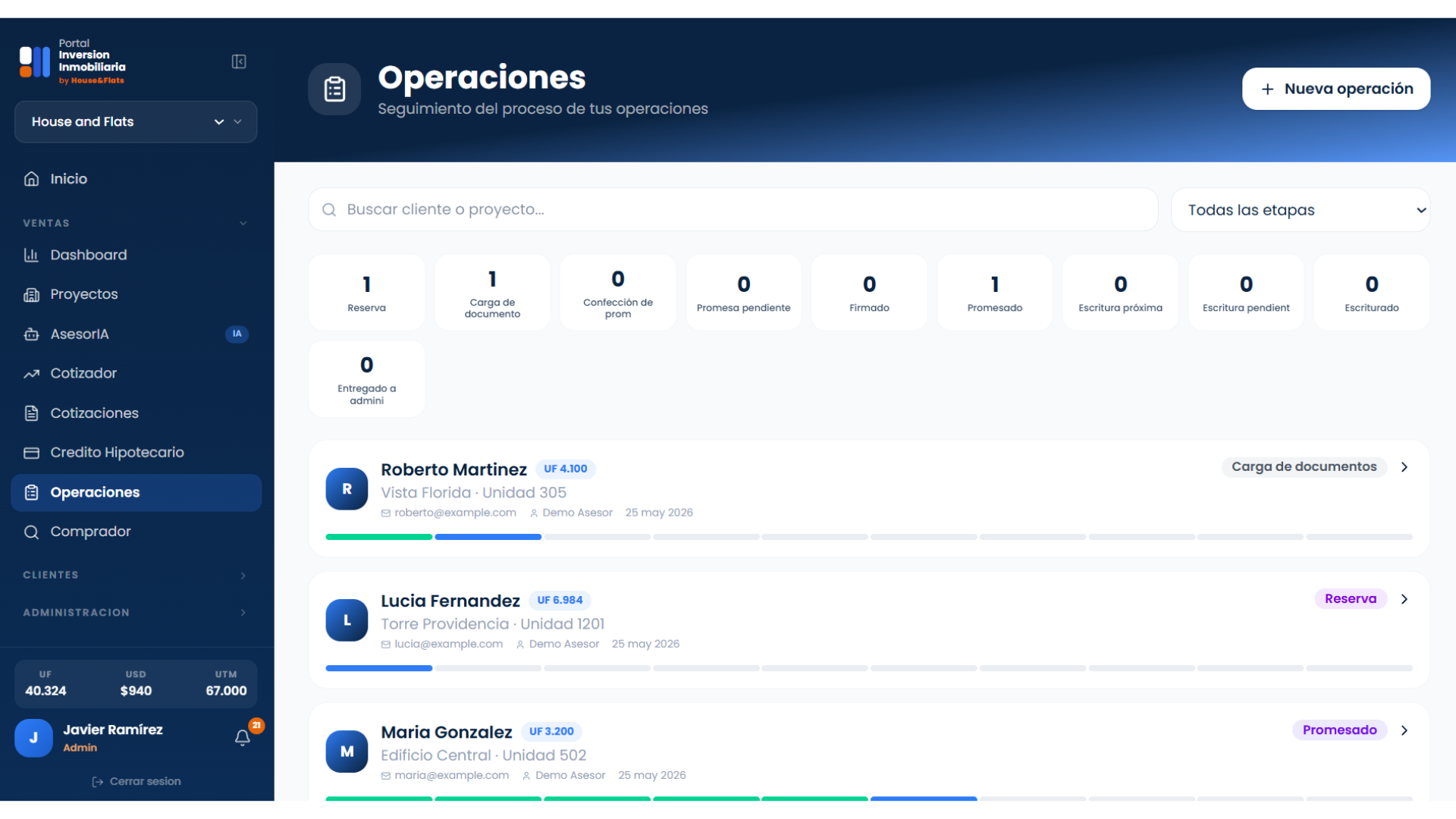This screenshot has height=819, width=1456.
Task: Click the Promesado status badge on Maria's card
Action: tap(1340, 730)
